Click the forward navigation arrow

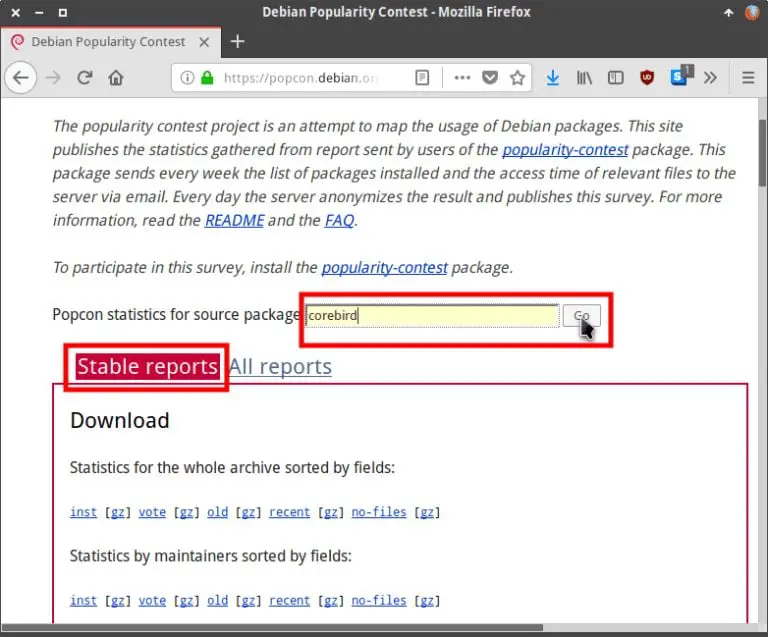click(53, 77)
